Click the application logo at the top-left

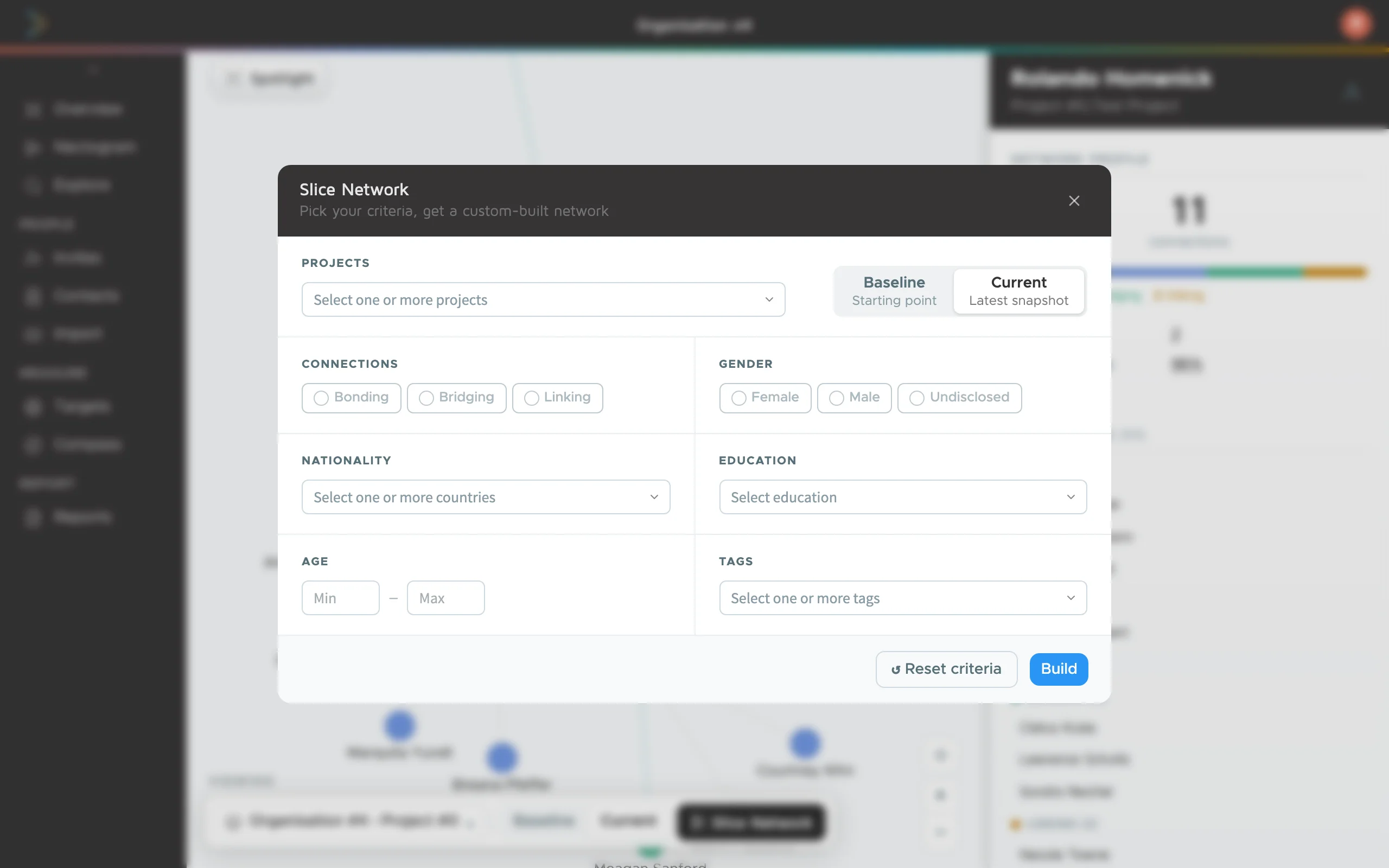point(34,23)
